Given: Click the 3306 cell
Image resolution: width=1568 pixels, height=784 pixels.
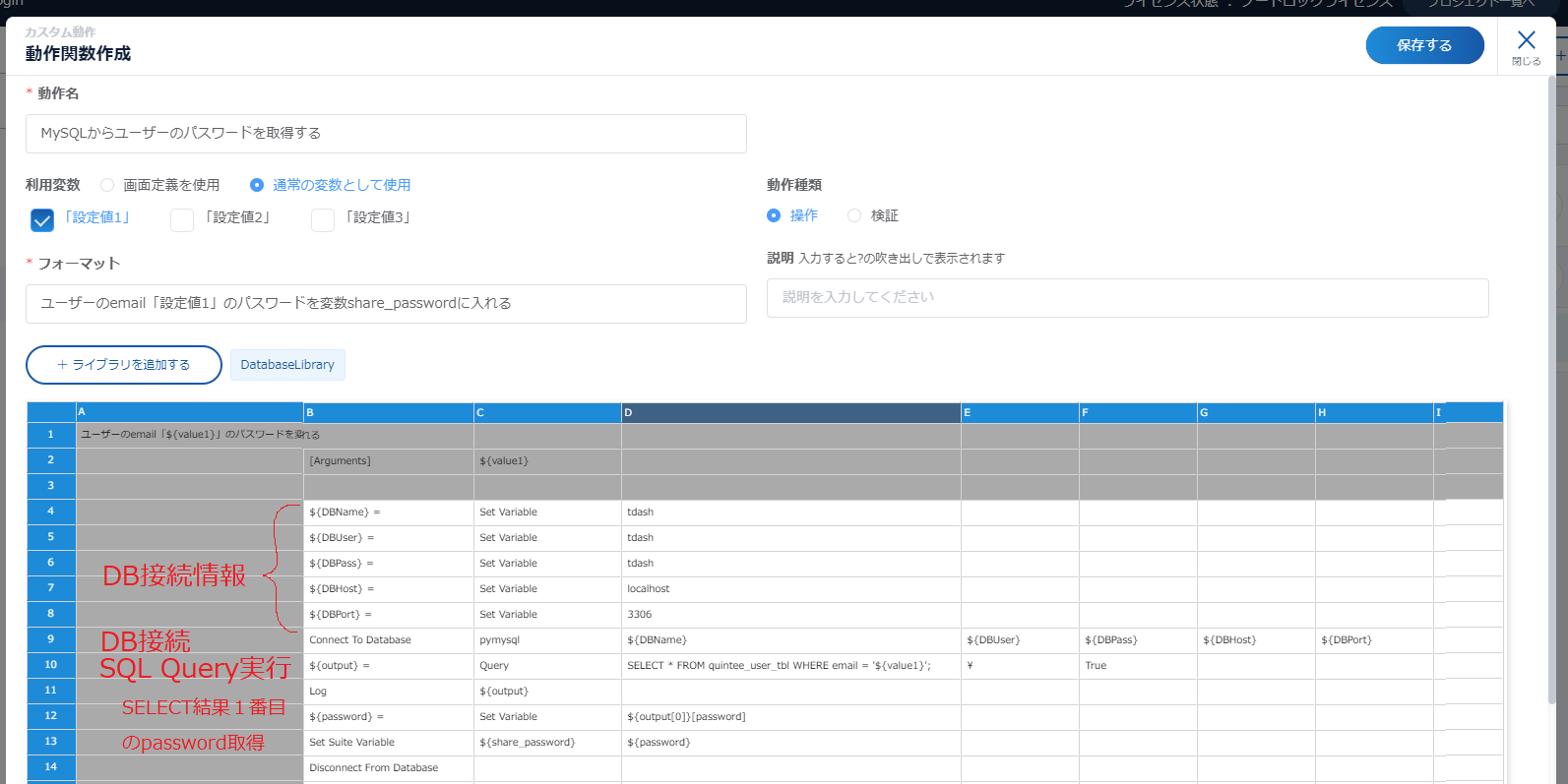Looking at the screenshot, I should (791, 615).
